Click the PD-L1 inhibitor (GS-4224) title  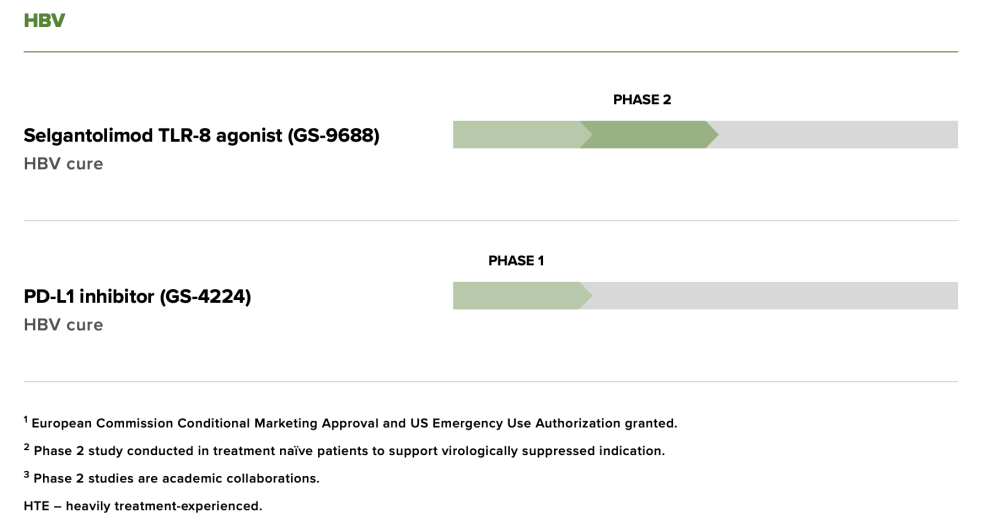[x=137, y=296]
